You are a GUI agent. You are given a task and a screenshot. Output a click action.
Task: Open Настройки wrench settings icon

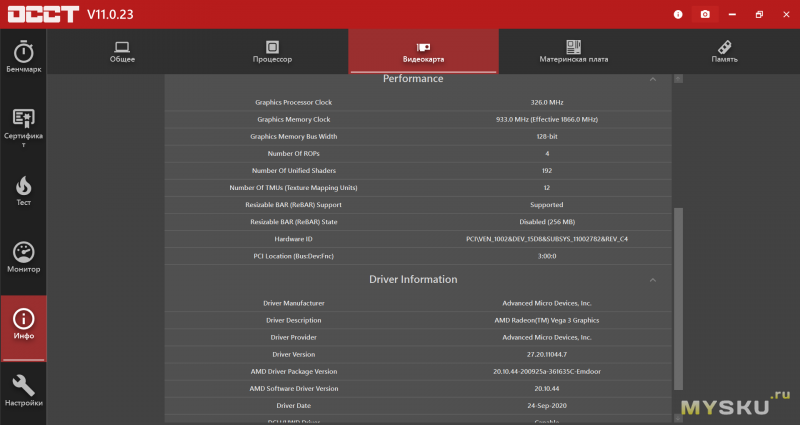(23, 386)
